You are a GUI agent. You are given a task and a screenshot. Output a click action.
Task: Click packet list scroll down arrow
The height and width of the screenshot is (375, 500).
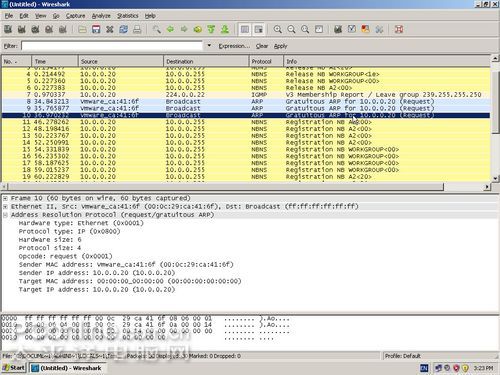[495, 179]
